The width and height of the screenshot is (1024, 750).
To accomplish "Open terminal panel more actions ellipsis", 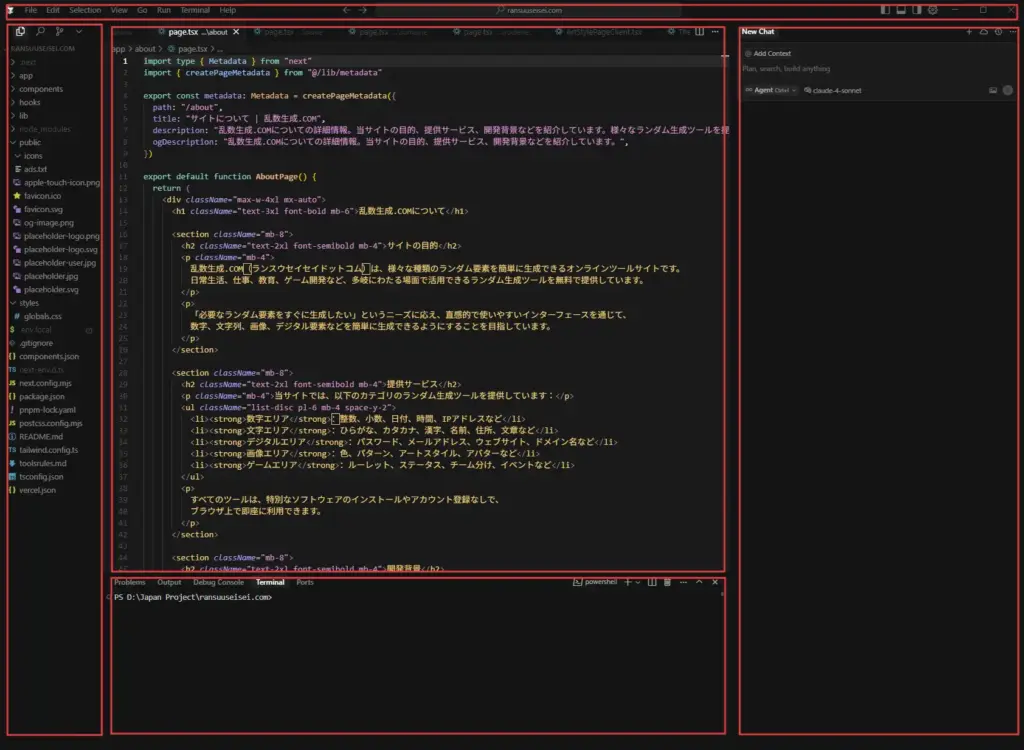I will [683, 581].
